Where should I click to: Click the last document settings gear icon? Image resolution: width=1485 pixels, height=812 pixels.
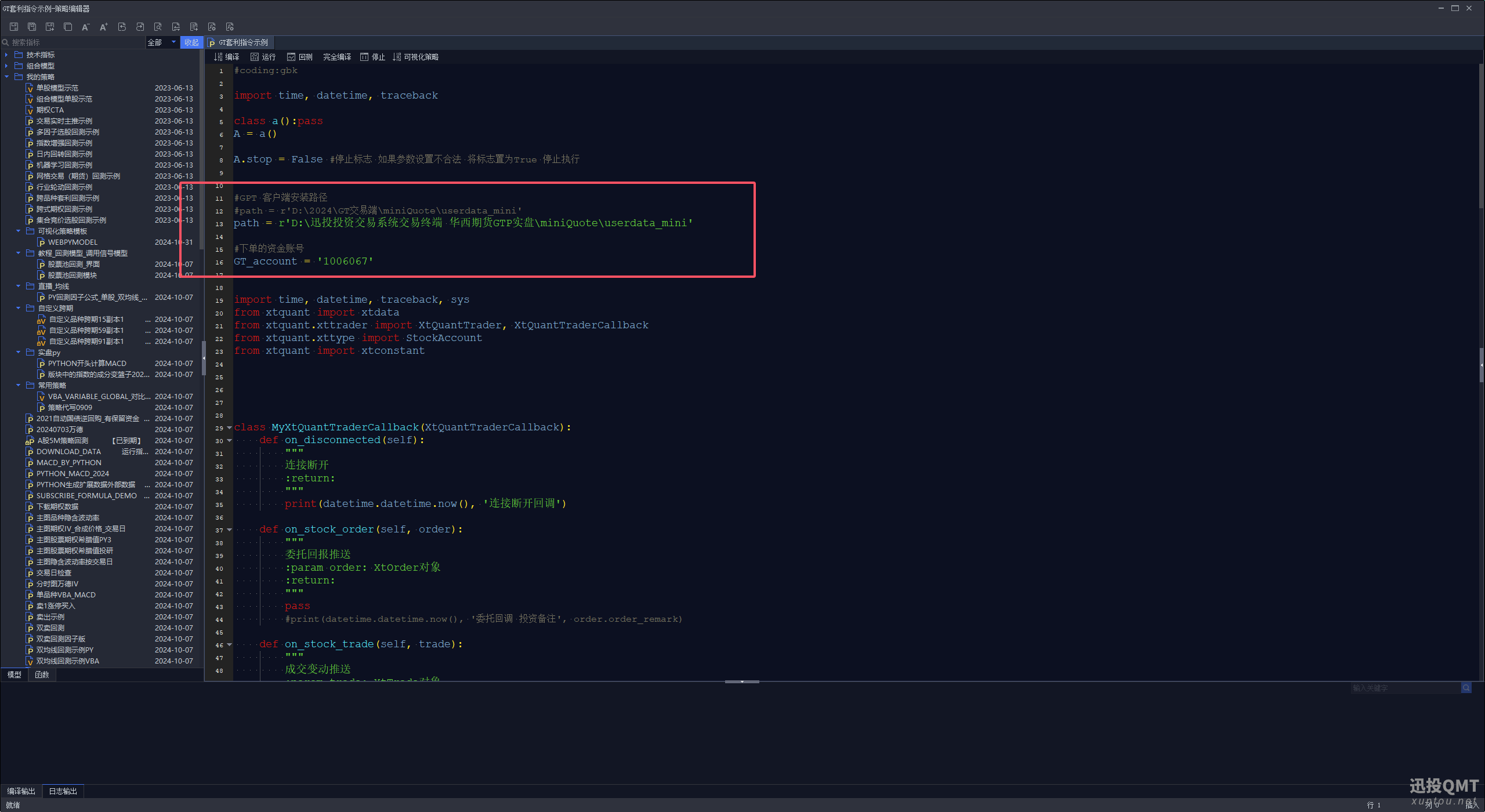[230, 27]
